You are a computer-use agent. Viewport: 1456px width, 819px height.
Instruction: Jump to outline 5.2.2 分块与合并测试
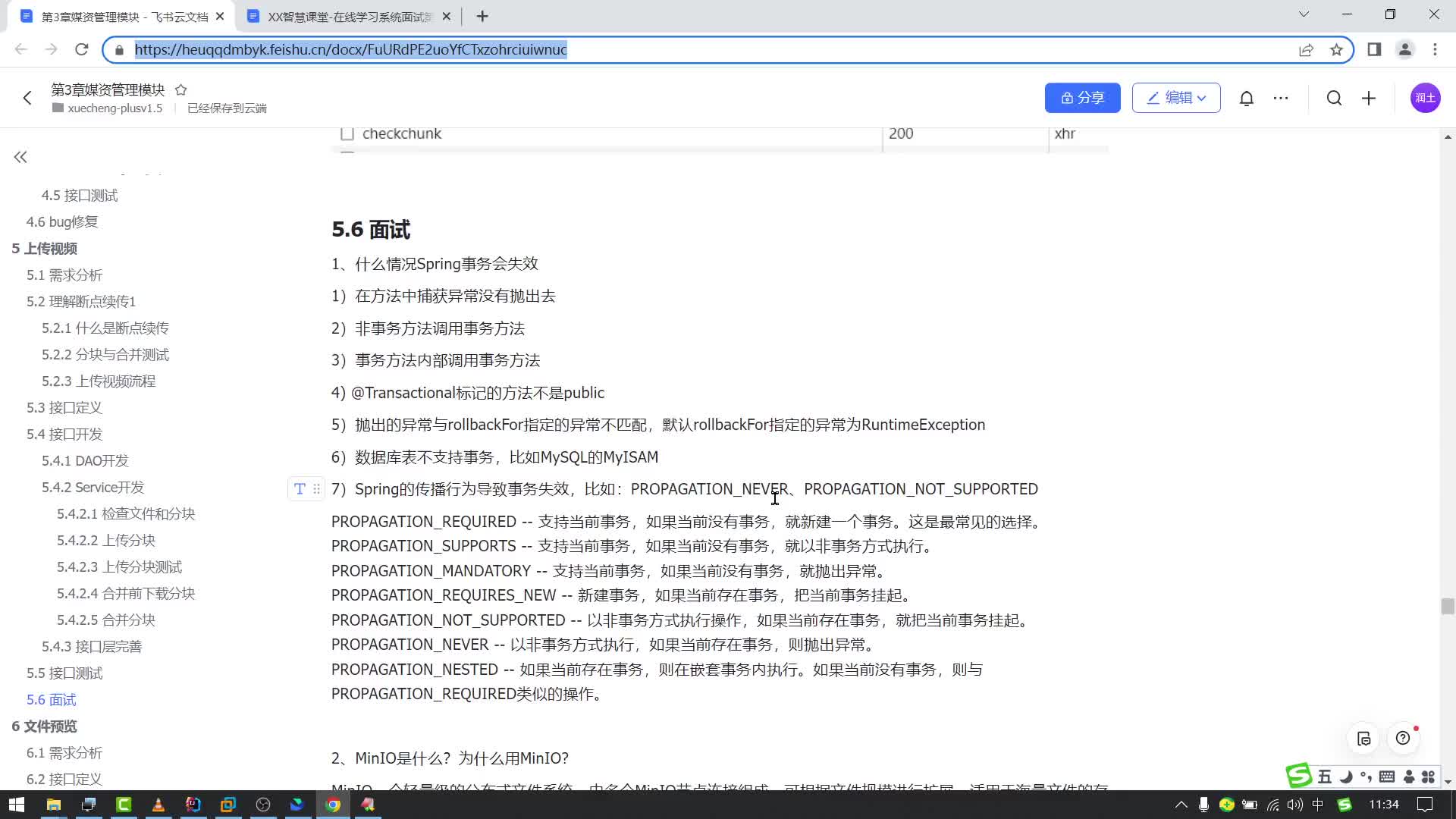coord(105,355)
